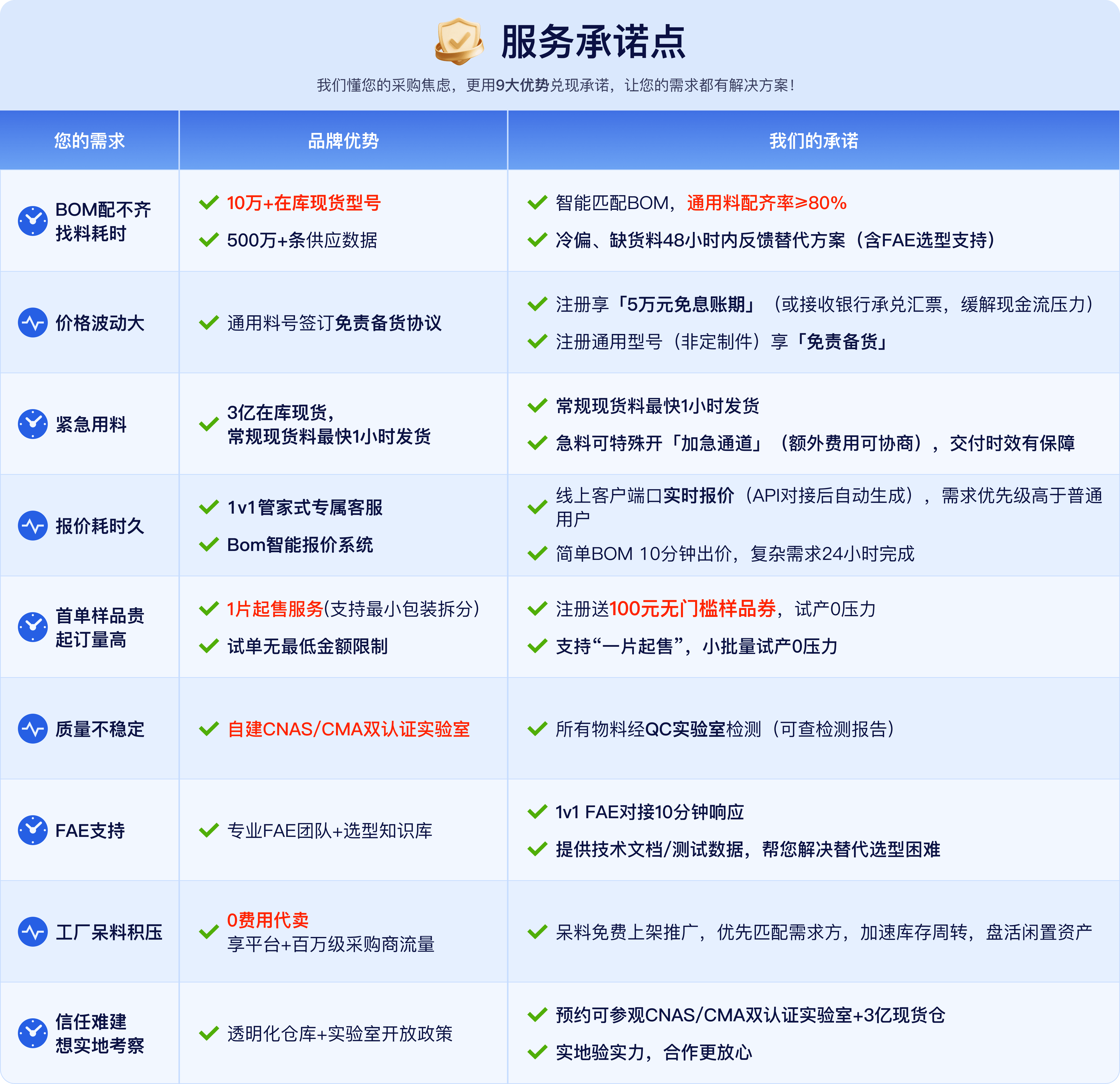Click the pulse icon next to 报价耗时久

(x=33, y=526)
